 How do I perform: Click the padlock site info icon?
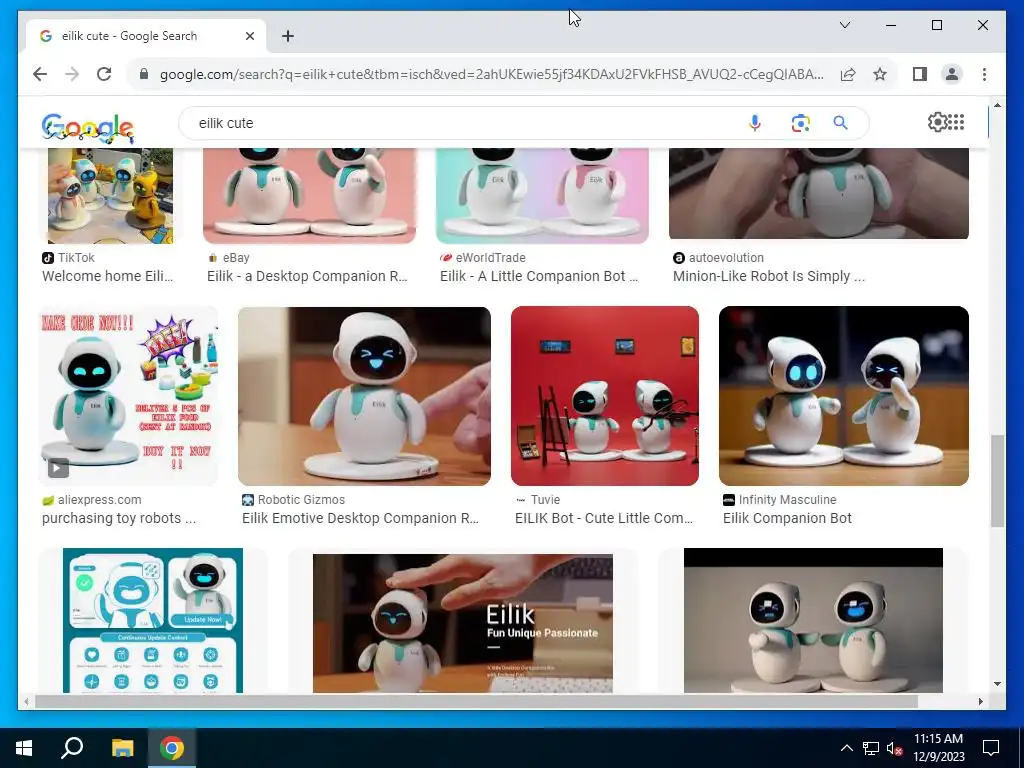[x=144, y=74]
